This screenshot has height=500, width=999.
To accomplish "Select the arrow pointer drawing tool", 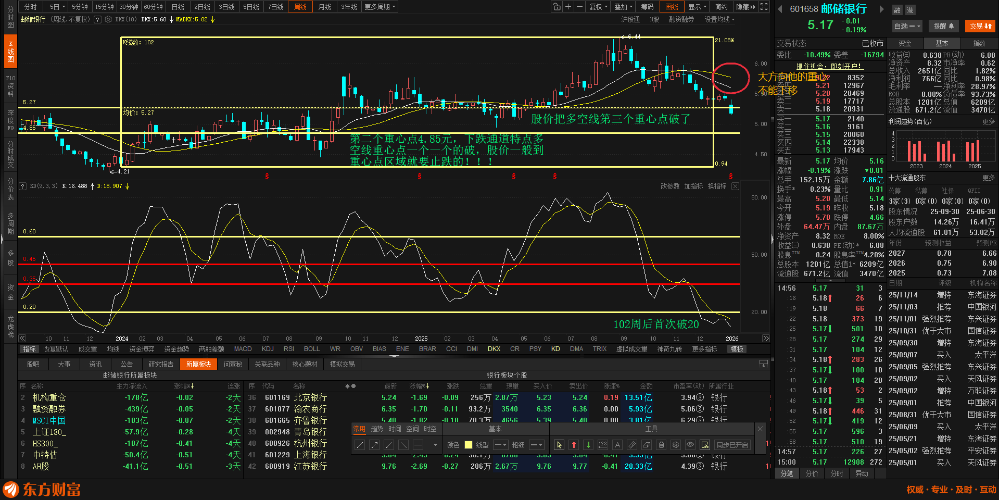I will tap(559, 445).
